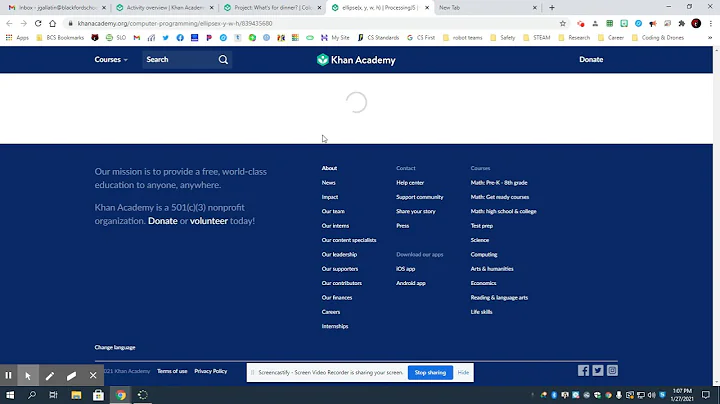Open Khan Academy Twitter page icon
The image size is (720, 404).
tap(597, 370)
